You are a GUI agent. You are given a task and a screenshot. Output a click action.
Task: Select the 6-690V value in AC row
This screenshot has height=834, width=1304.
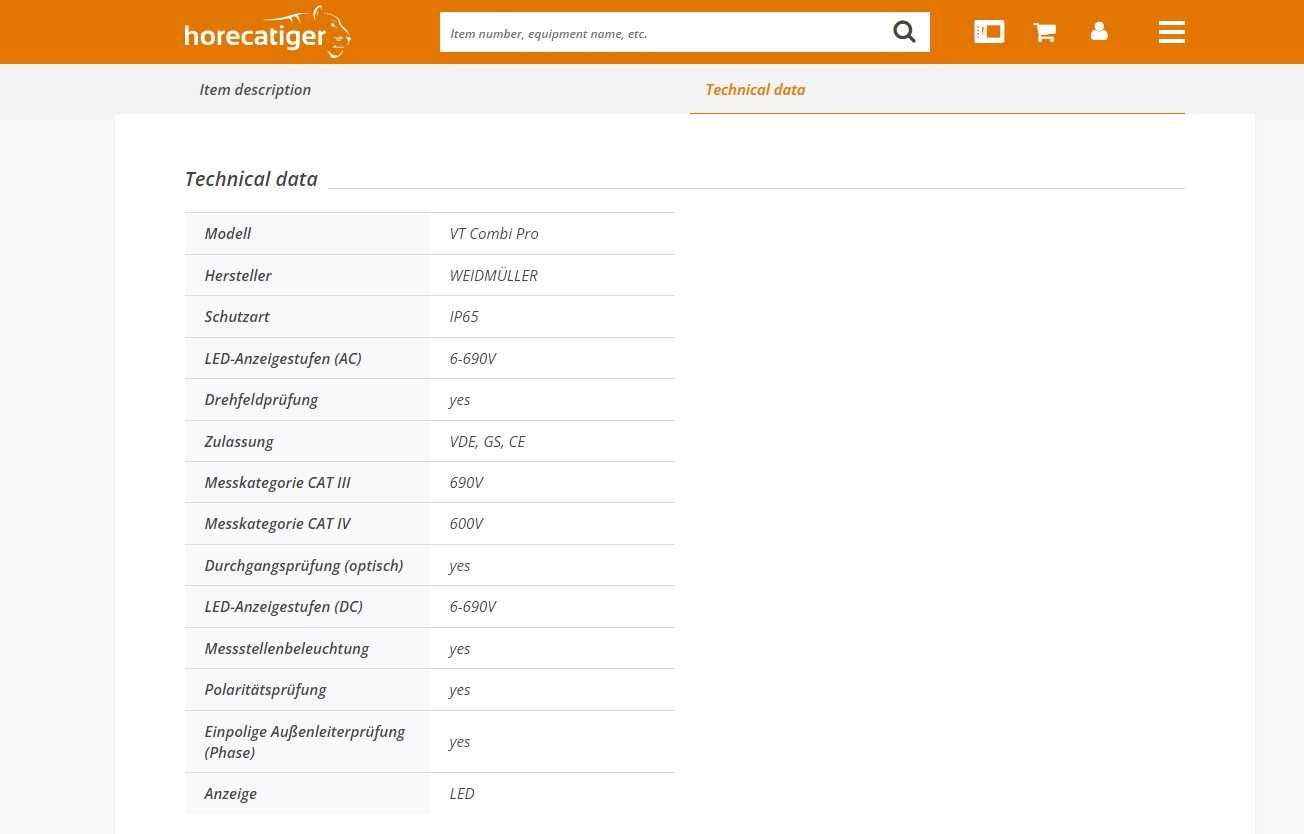click(473, 358)
